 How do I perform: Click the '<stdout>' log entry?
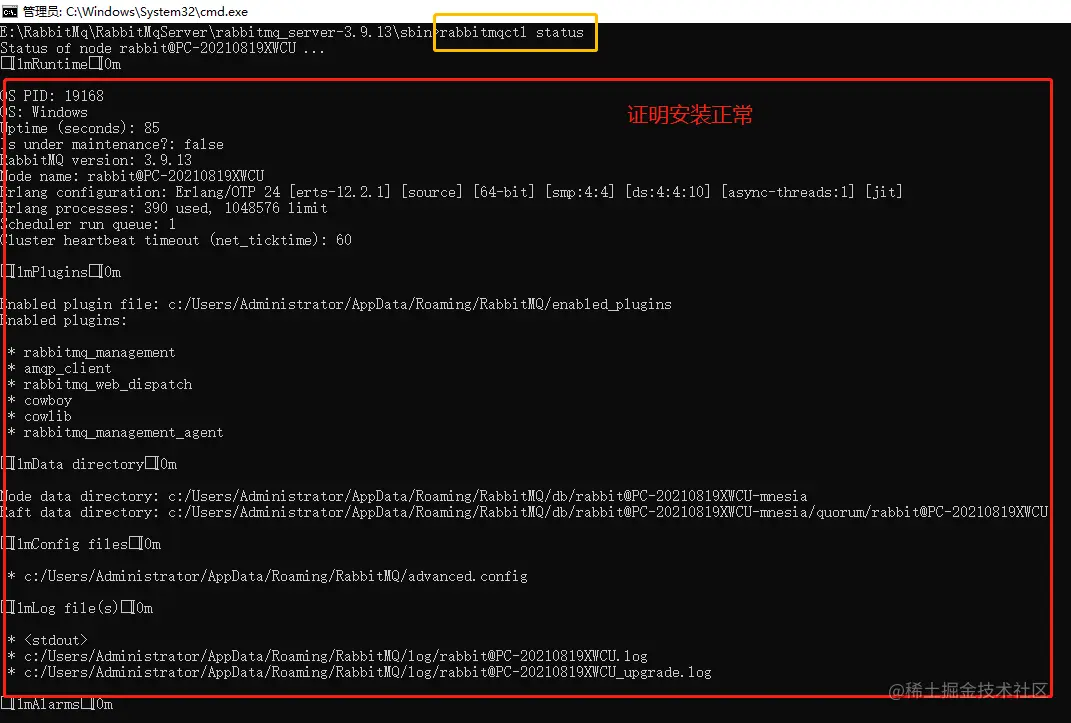48,640
